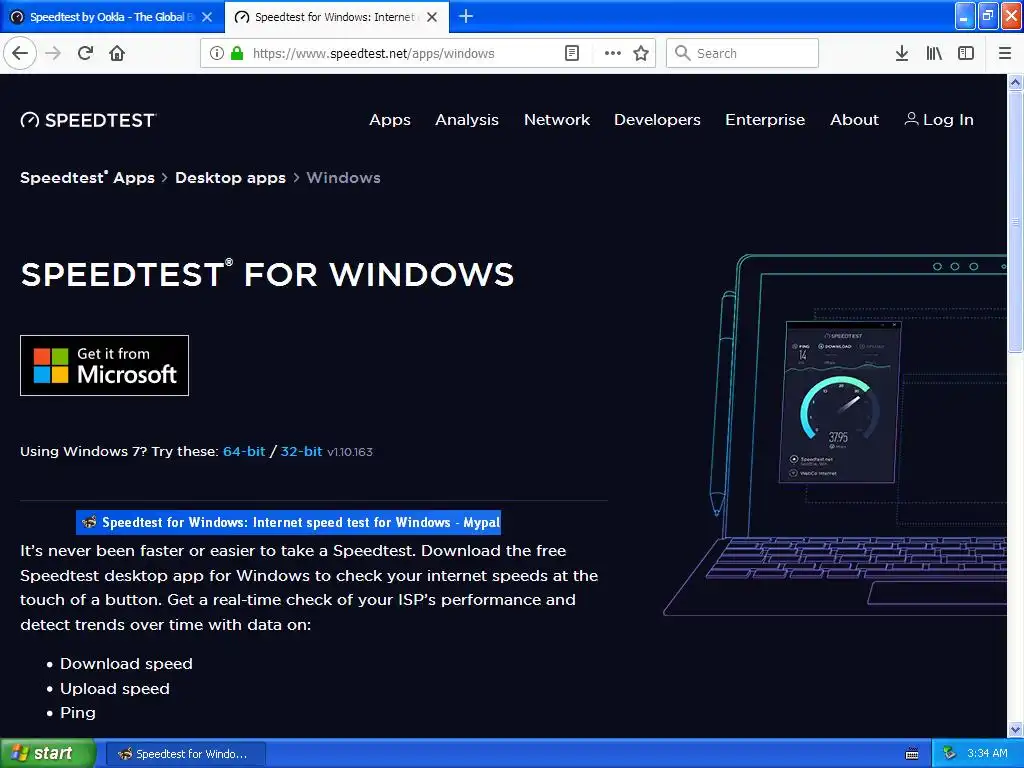Toggle reader view icon in address bar
The height and width of the screenshot is (768, 1024).
coord(571,53)
